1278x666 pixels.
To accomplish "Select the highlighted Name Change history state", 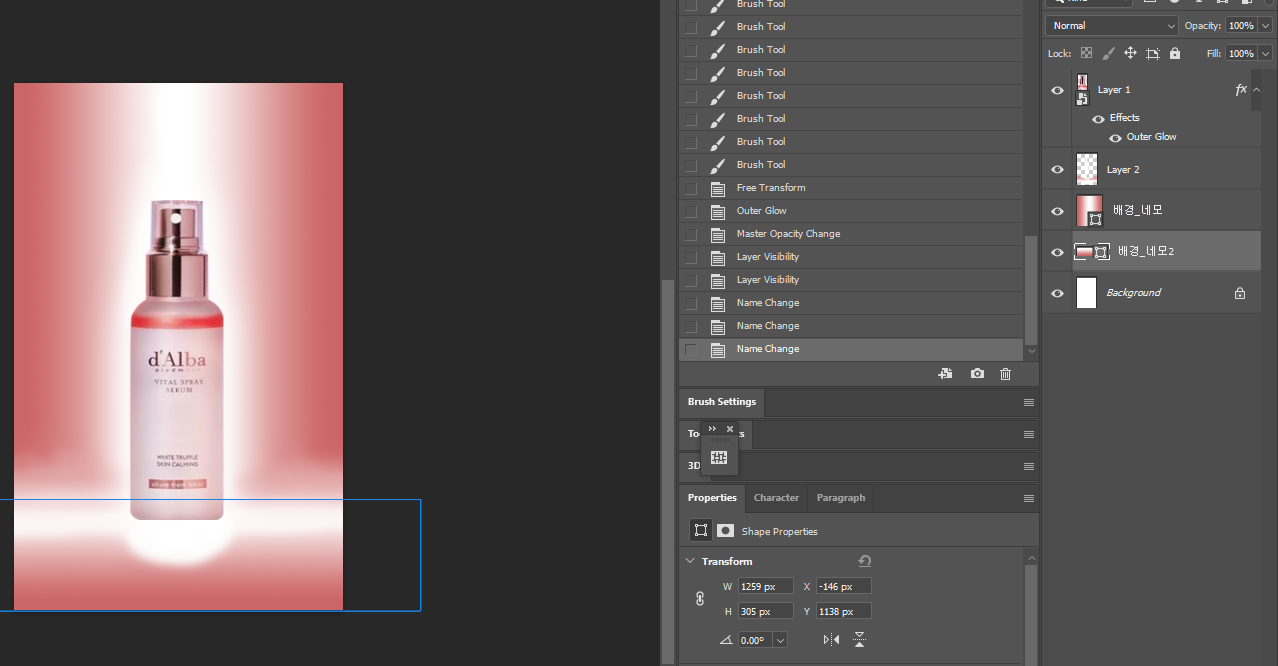I will [x=851, y=349].
